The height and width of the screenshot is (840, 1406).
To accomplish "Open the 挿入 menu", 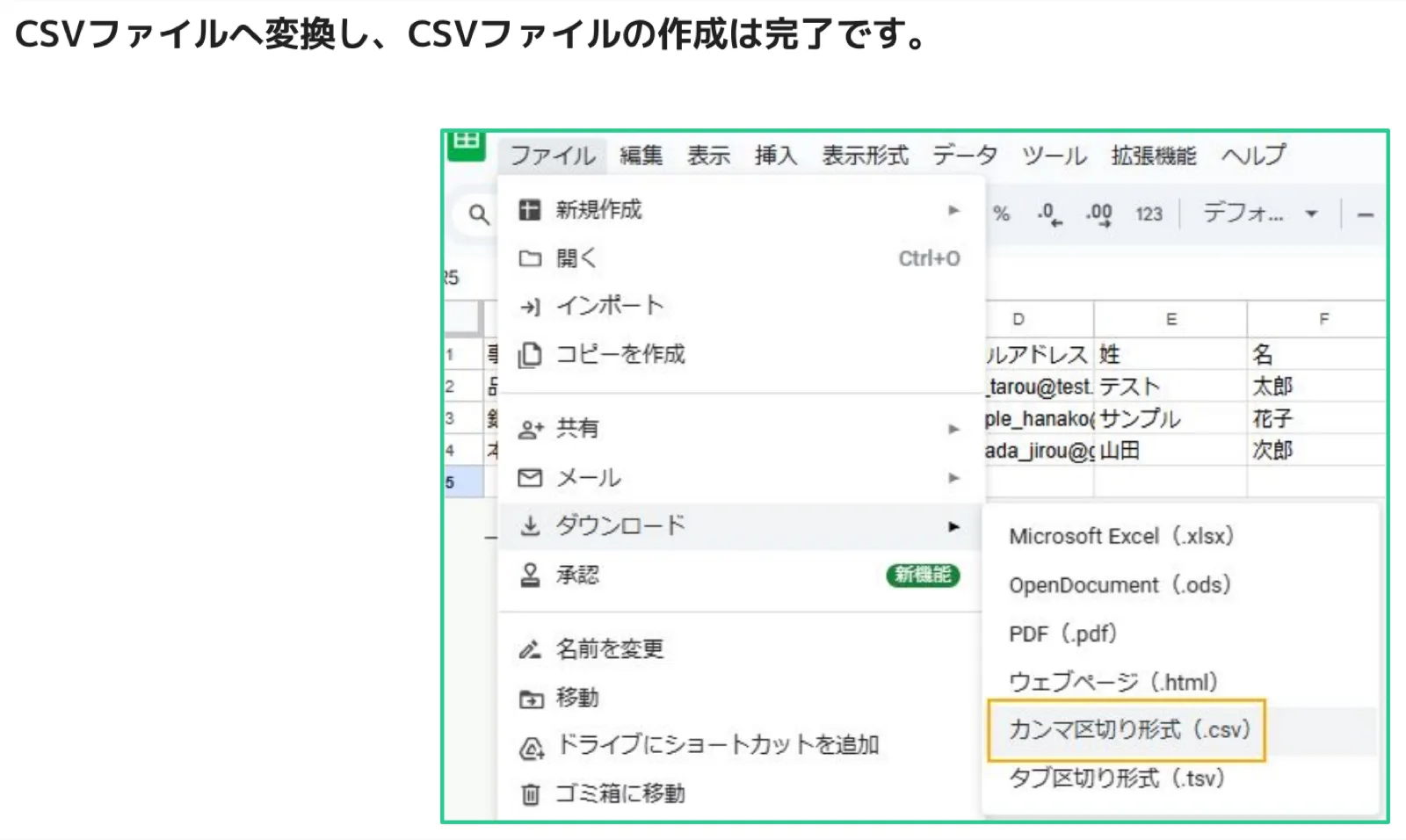I will (776, 156).
